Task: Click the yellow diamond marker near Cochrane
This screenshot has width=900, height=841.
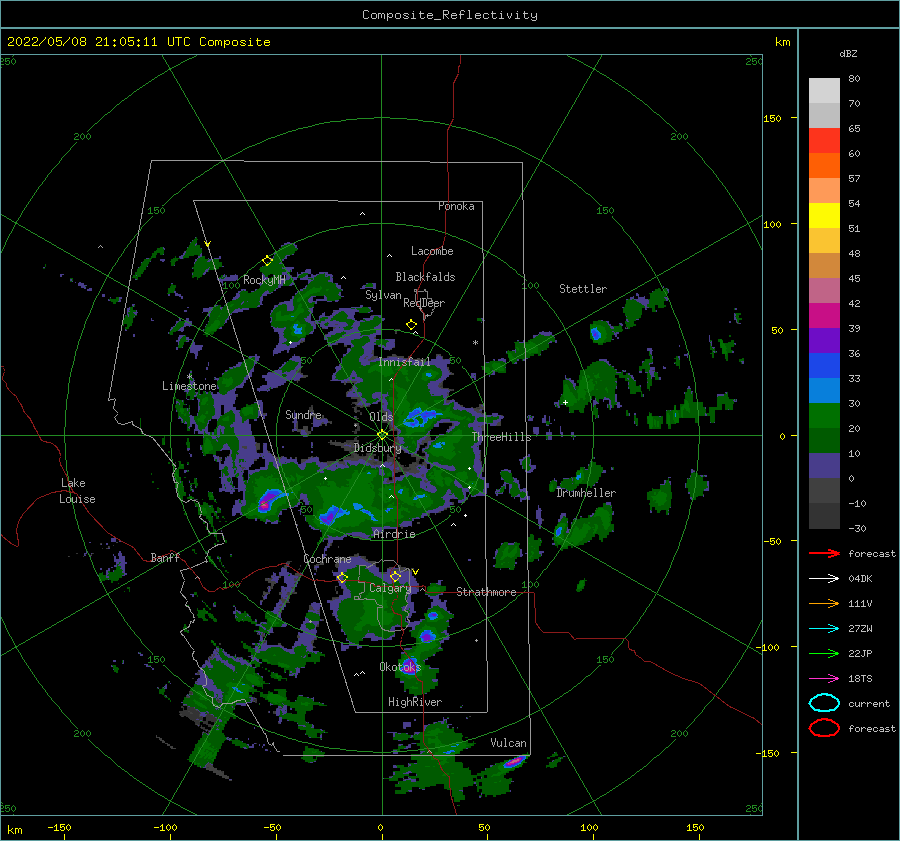Action: tap(342, 578)
